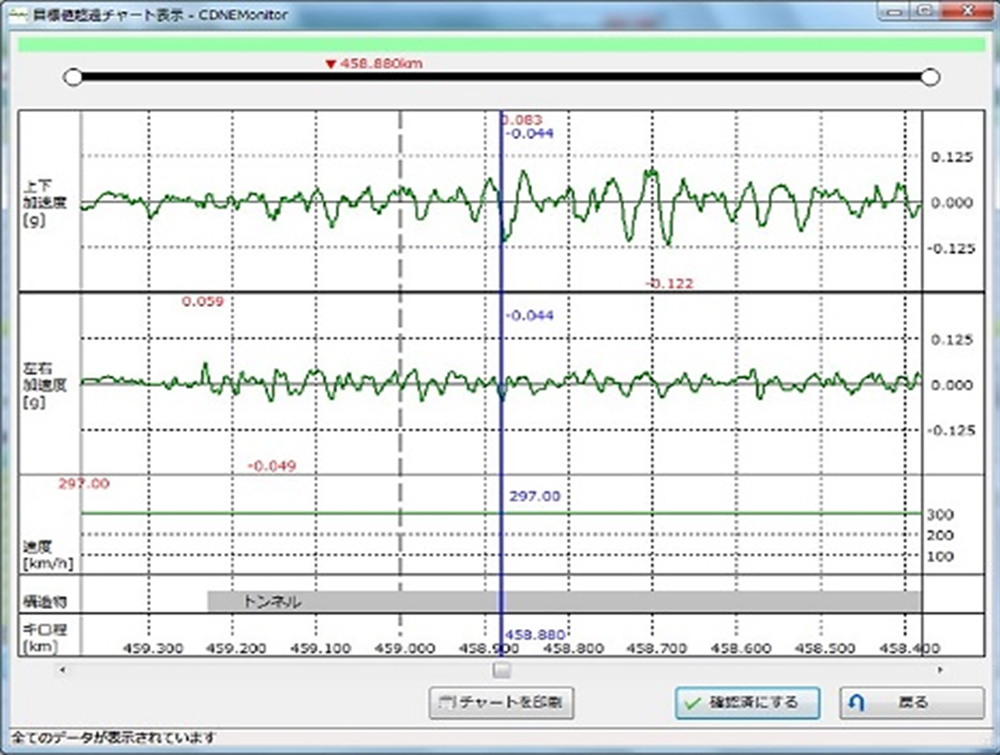
Task: Click the CDNEMonitor app icon in title bar
Action: [19, 15]
